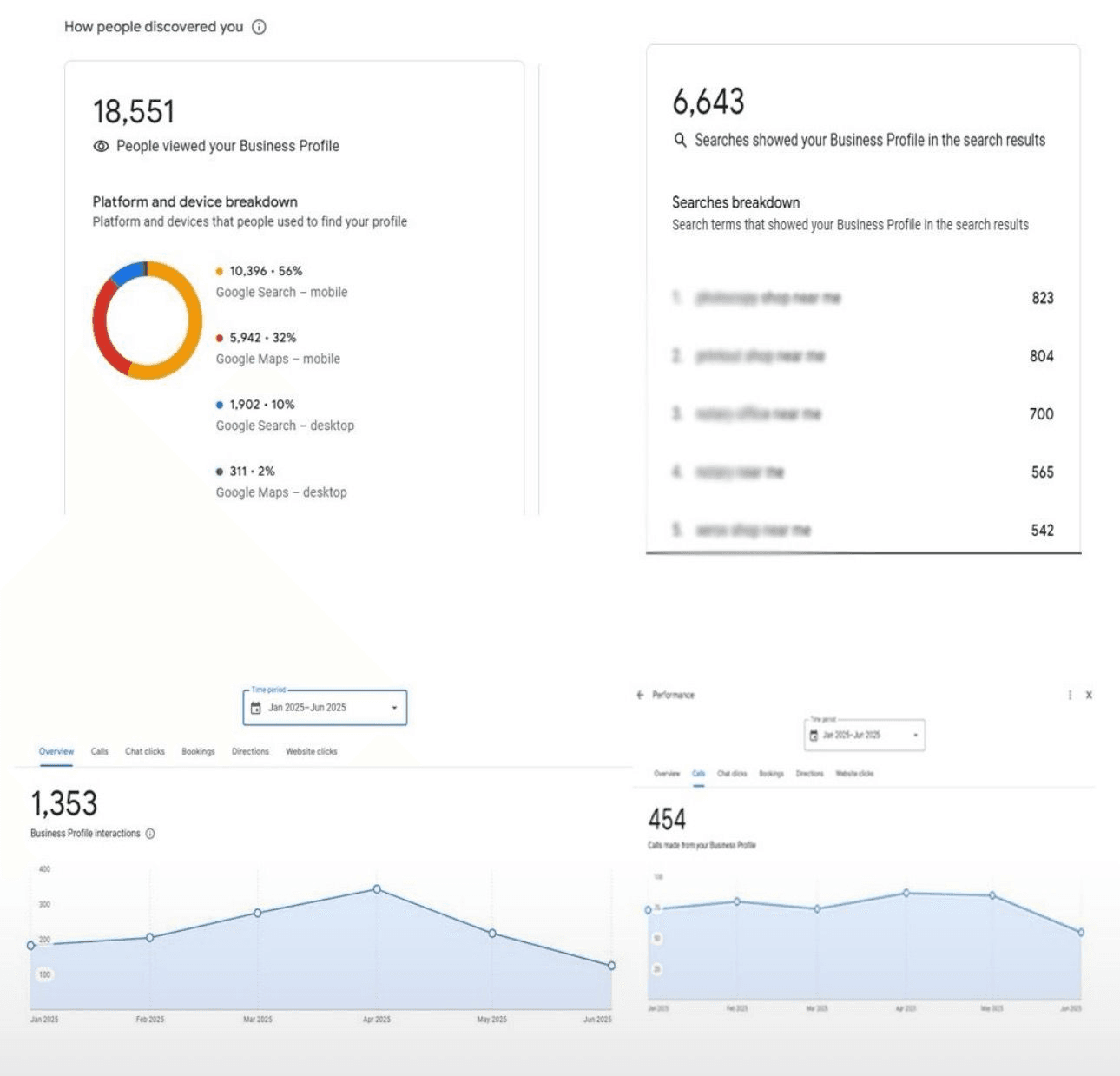The width and height of the screenshot is (1120, 1076).
Task: Click the info icon beside "How people discovered you"
Action: [257, 27]
